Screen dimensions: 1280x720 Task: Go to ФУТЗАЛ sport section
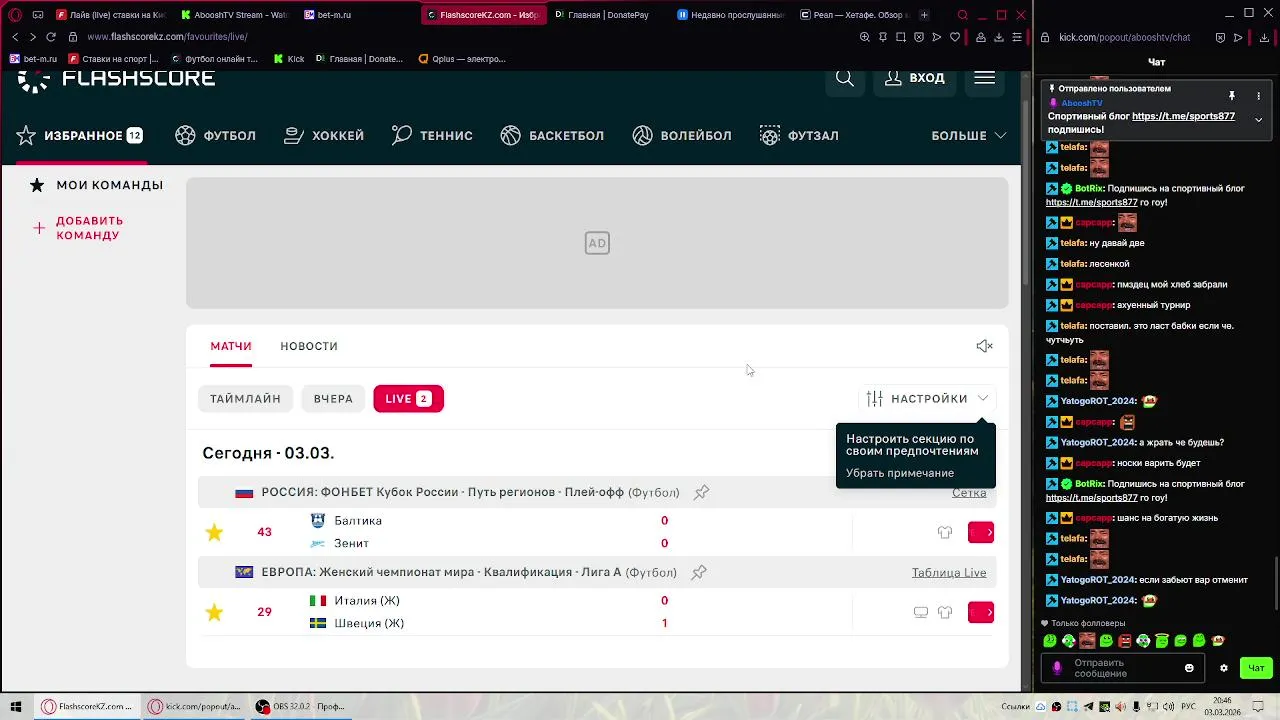pyautogui.click(x=799, y=135)
